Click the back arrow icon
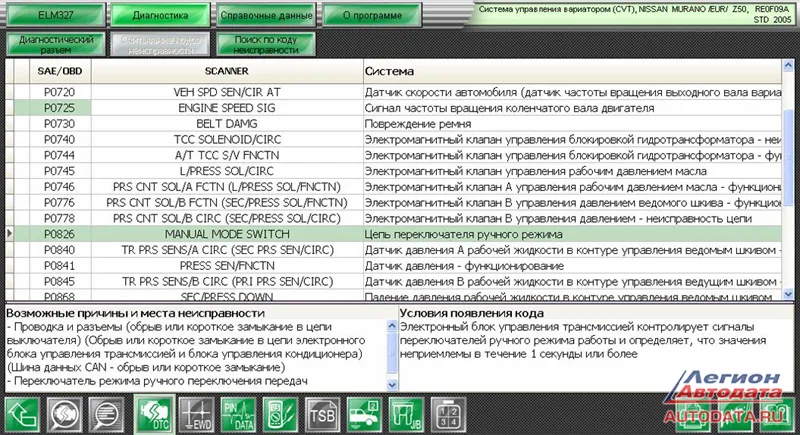Screen dimensions: 800x435 22,415
